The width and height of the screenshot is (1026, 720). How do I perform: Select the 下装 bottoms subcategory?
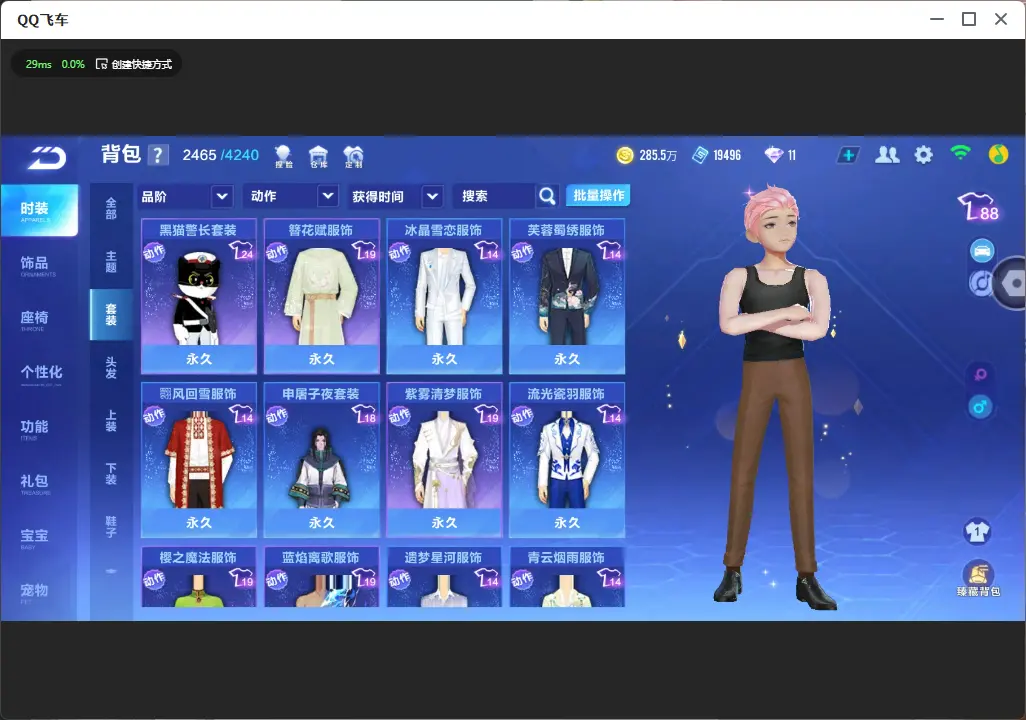click(111, 474)
